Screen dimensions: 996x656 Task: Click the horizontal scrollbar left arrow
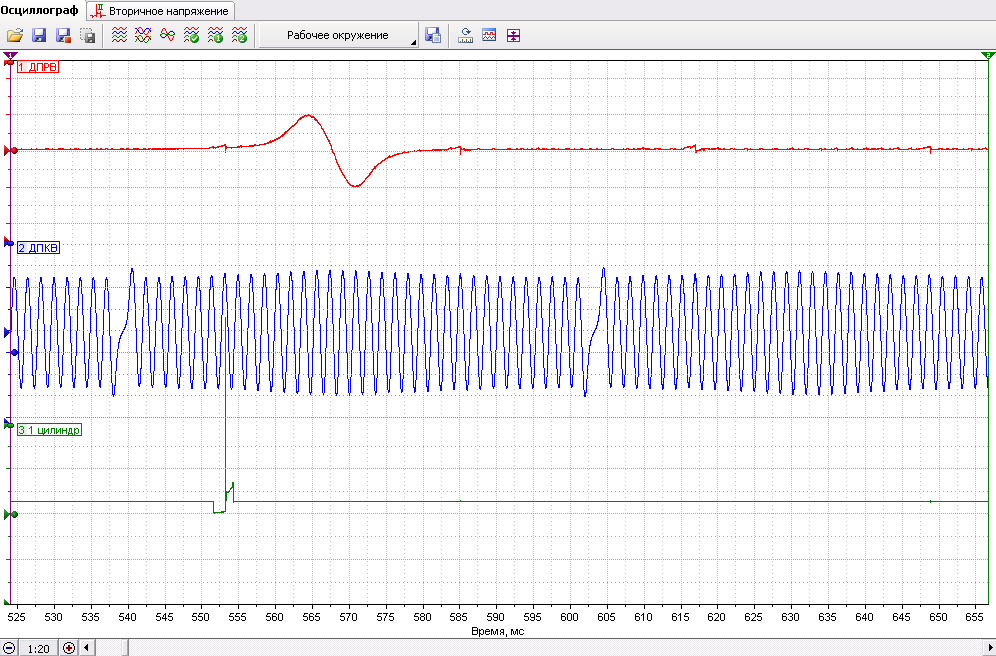tap(86, 648)
